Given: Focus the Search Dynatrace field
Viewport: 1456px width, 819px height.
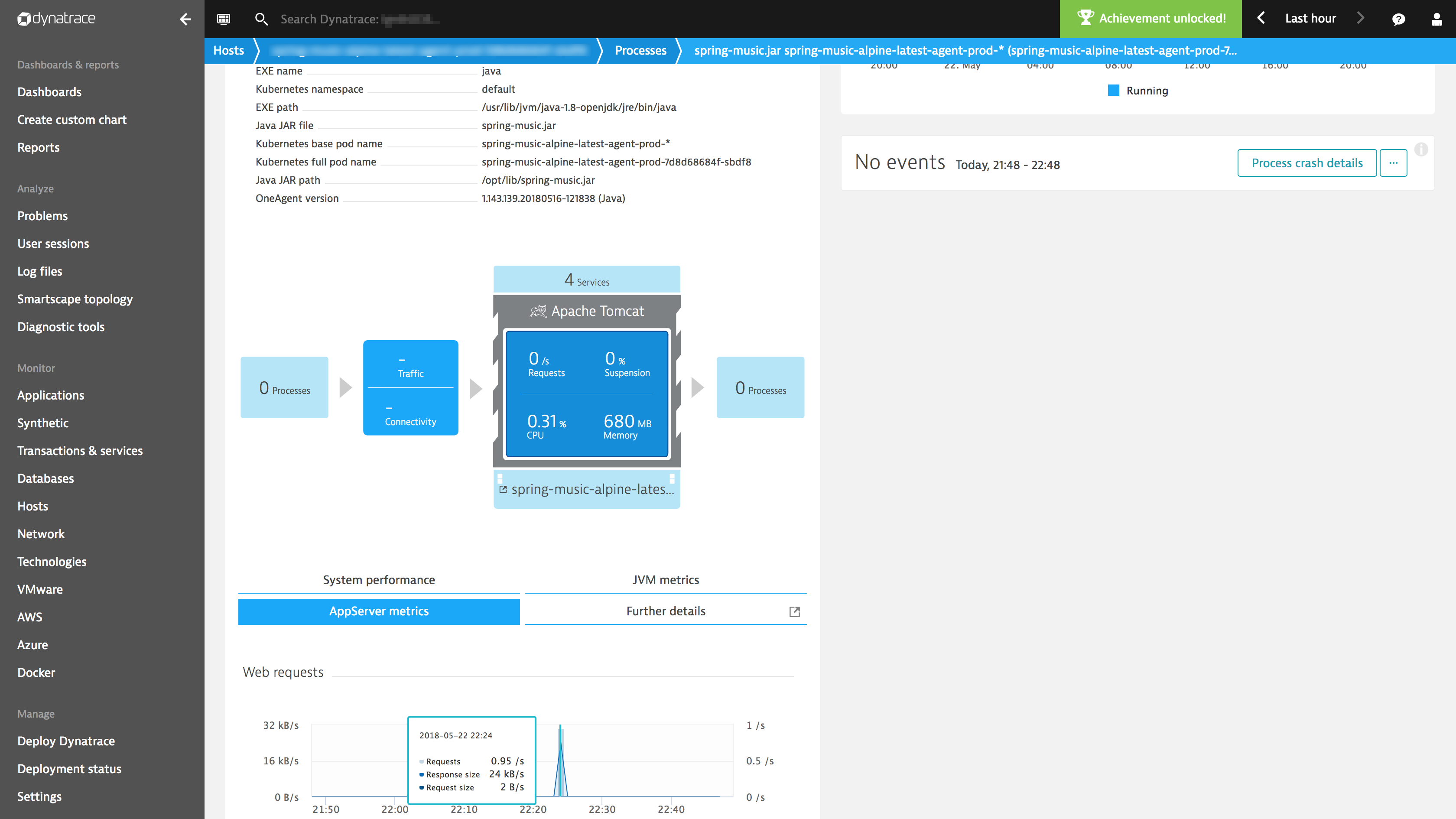Looking at the screenshot, I should (x=360, y=19).
